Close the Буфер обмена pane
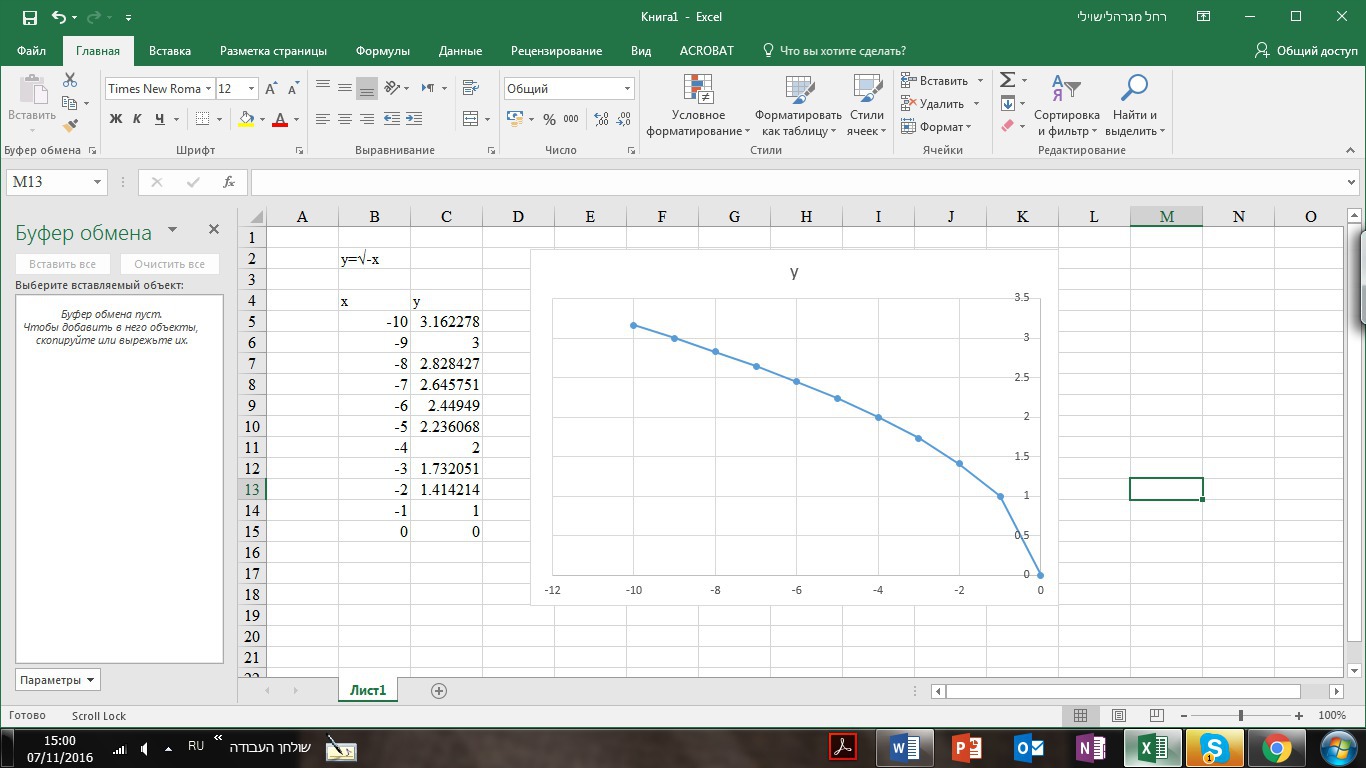Screen dimensions: 1366x768 pos(213,230)
